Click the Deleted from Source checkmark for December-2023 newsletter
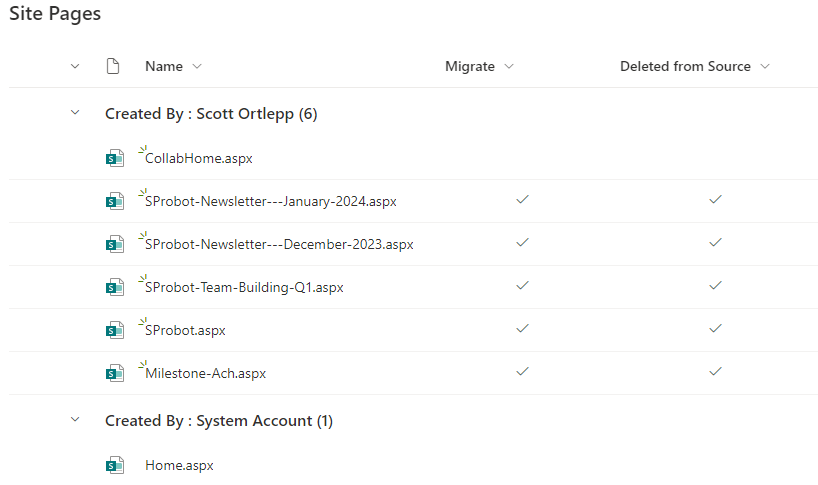Viewport: 818px width, 485px height. pyautogui.click(x=715, y=242)
